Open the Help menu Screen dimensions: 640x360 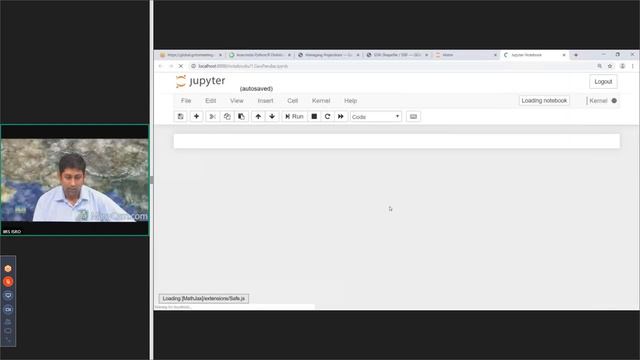(x=350, y=100)
